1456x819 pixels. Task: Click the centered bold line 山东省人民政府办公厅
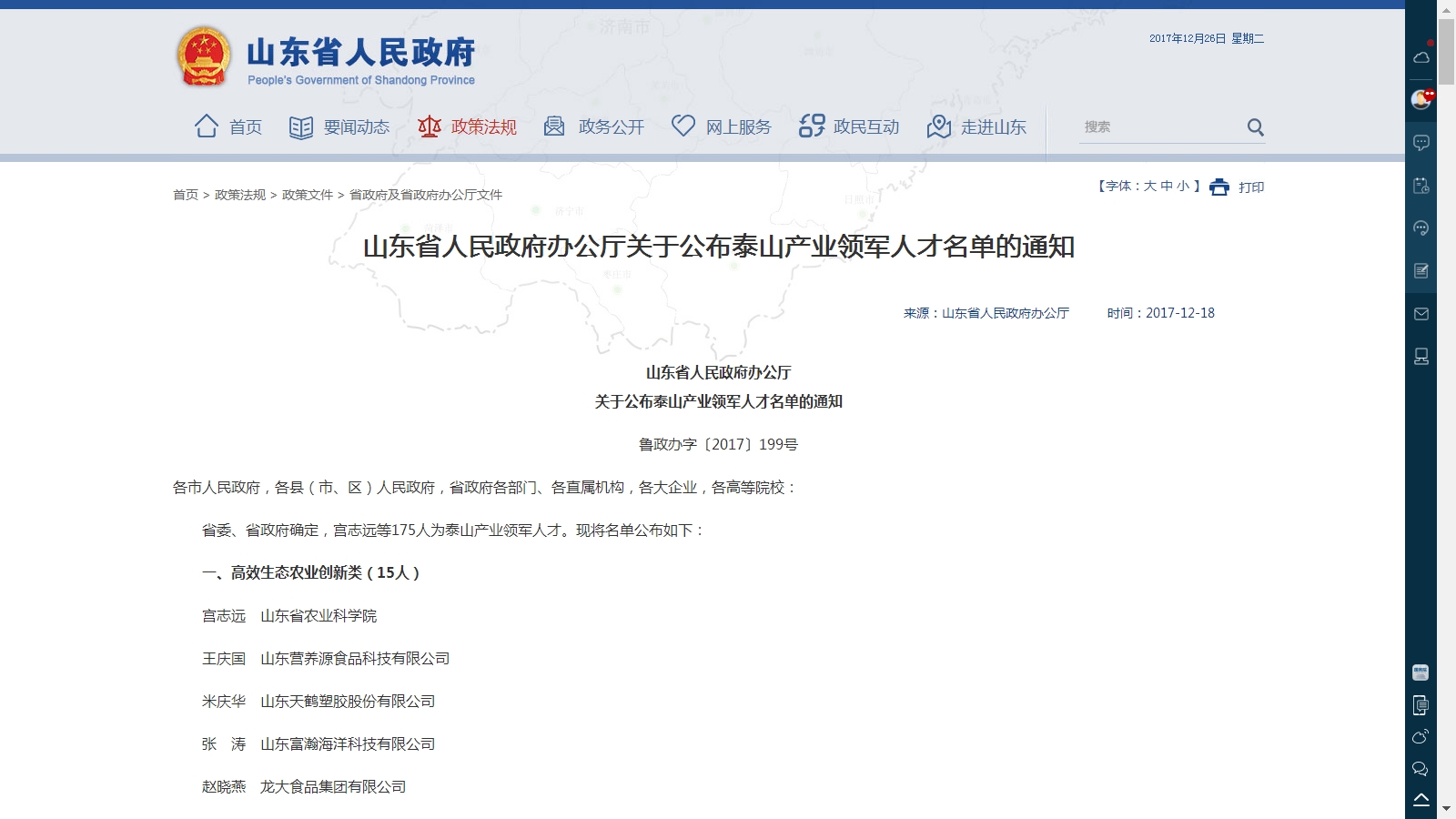(x=719, y=372)
